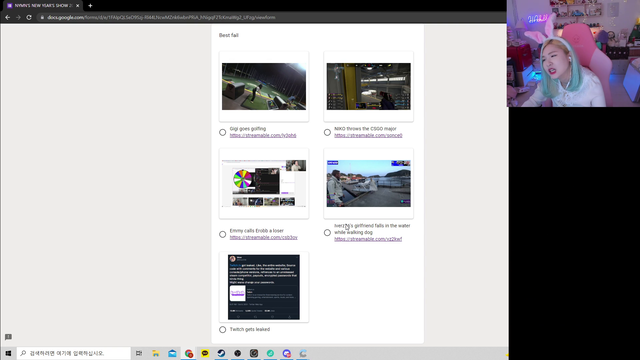Open streamable link under Emmy calls Erobb
Image resolution: width=640 pixels, height=360 pixels.
click(x=264, y=238)
